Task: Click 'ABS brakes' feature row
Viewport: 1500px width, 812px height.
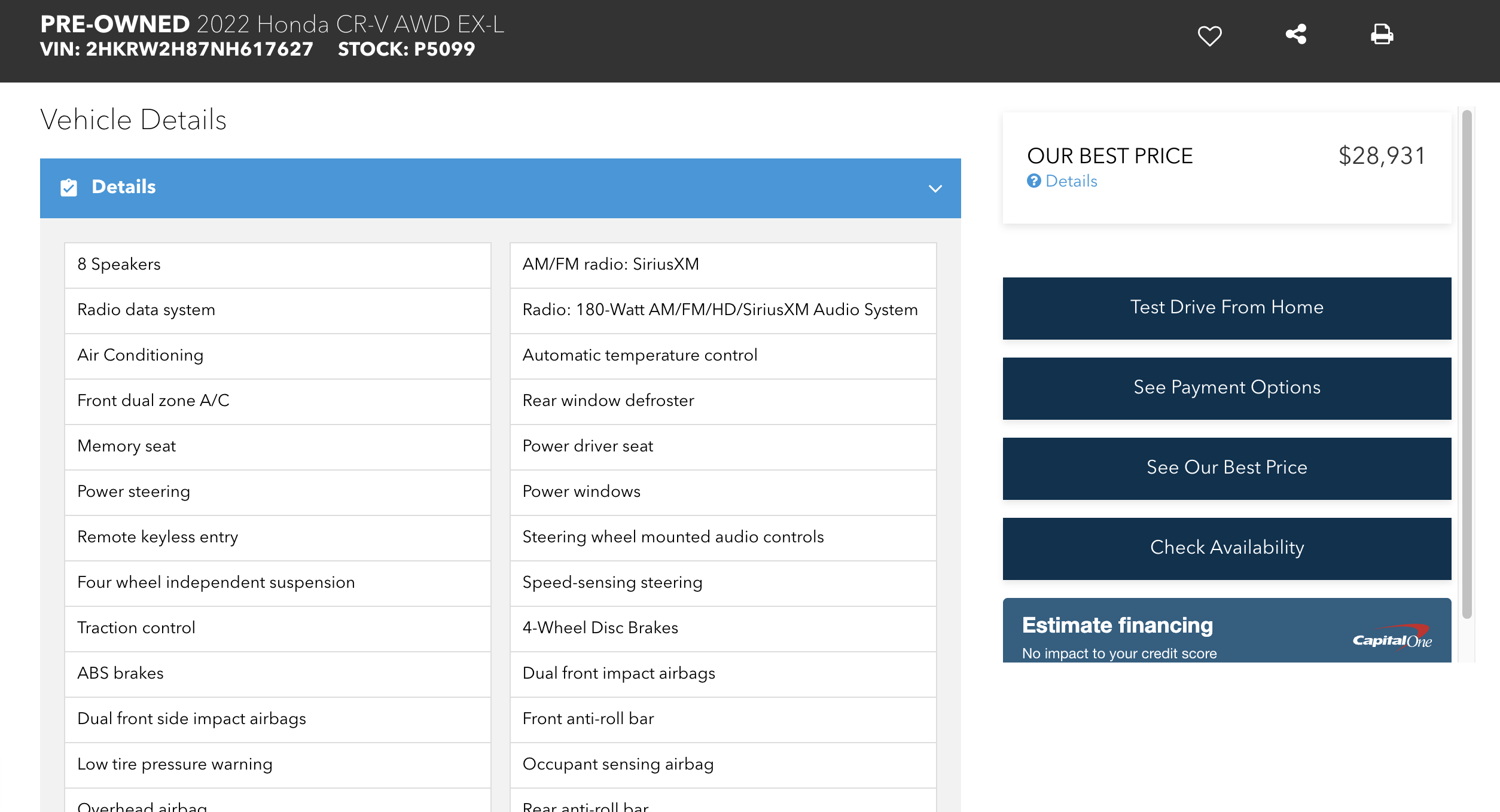Action: [x=278, y=674]
